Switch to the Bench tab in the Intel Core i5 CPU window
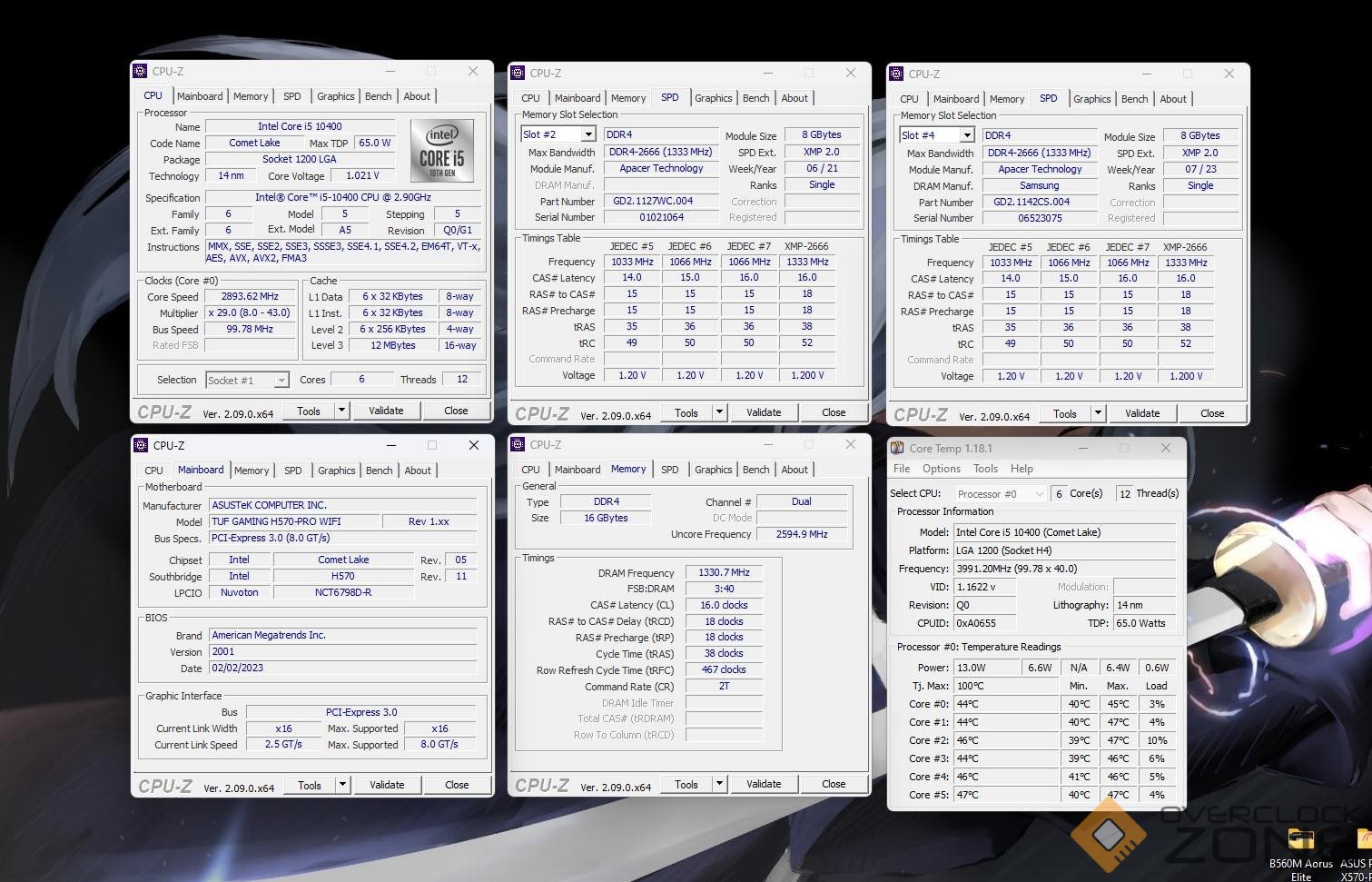1372x882 pixels. (379, 96)
